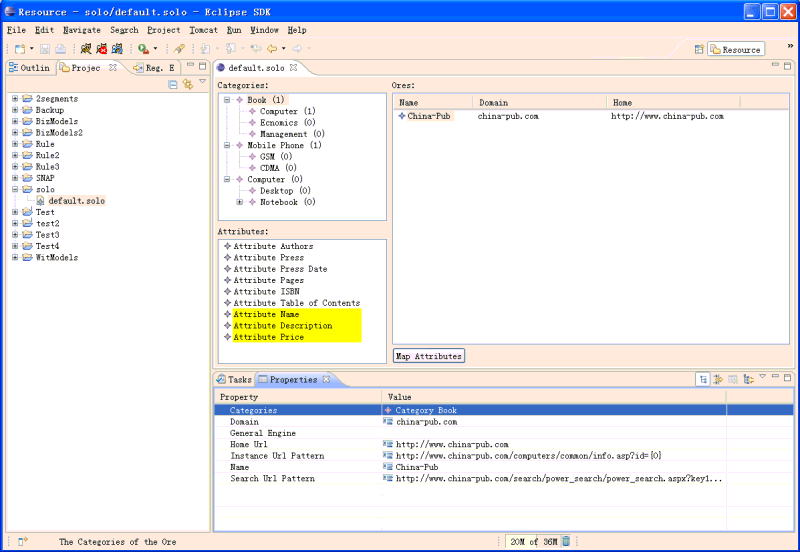Viewport: 800px width, 552px height.
Task: Toggle Show Advanced Properties icon
Action: 718,379
